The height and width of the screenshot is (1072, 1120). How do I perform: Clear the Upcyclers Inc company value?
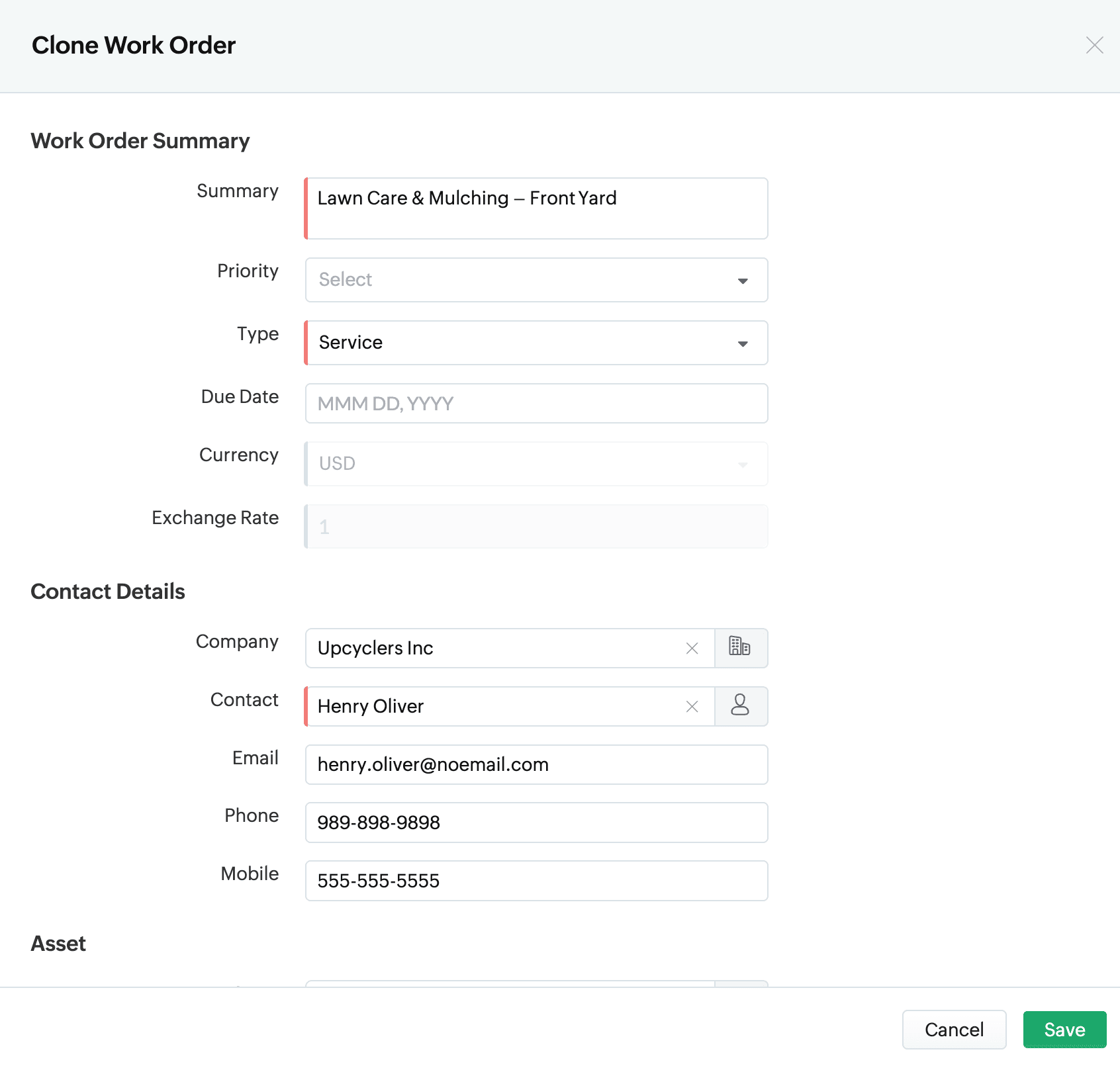click(692, 648)
